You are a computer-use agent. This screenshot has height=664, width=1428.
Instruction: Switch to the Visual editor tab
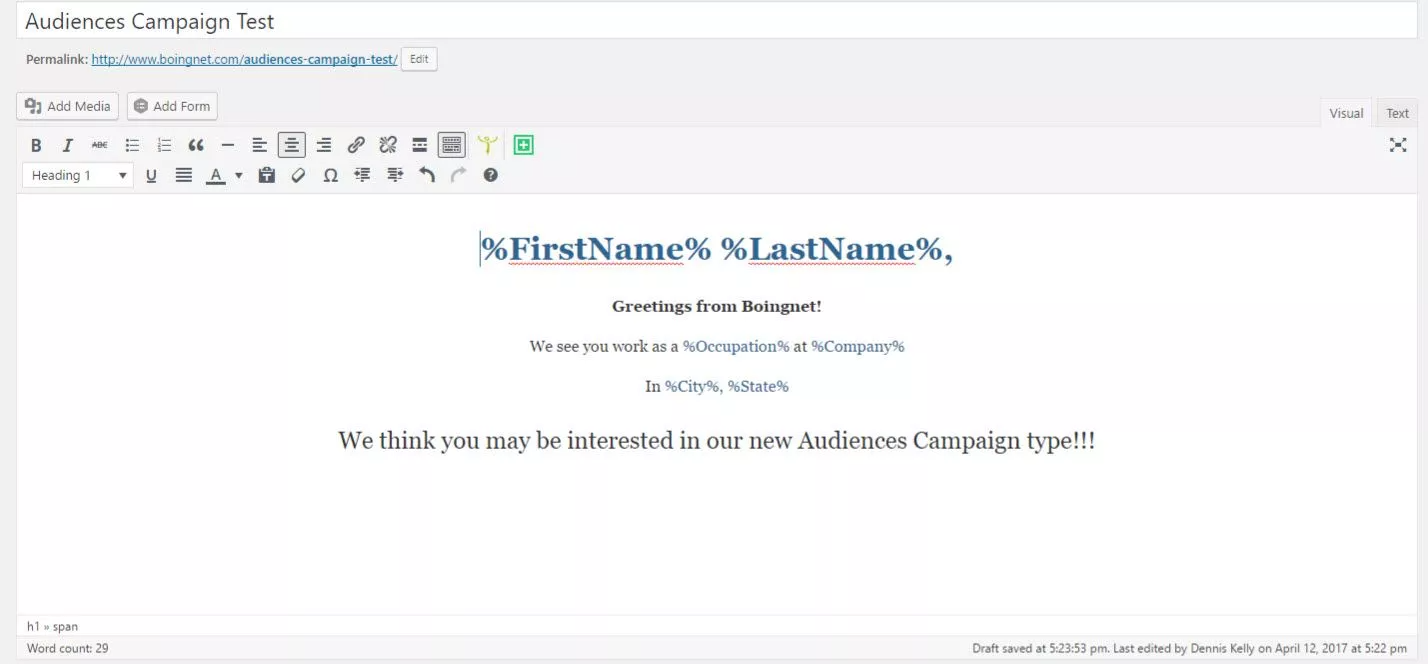click(x=1346, y=113)
